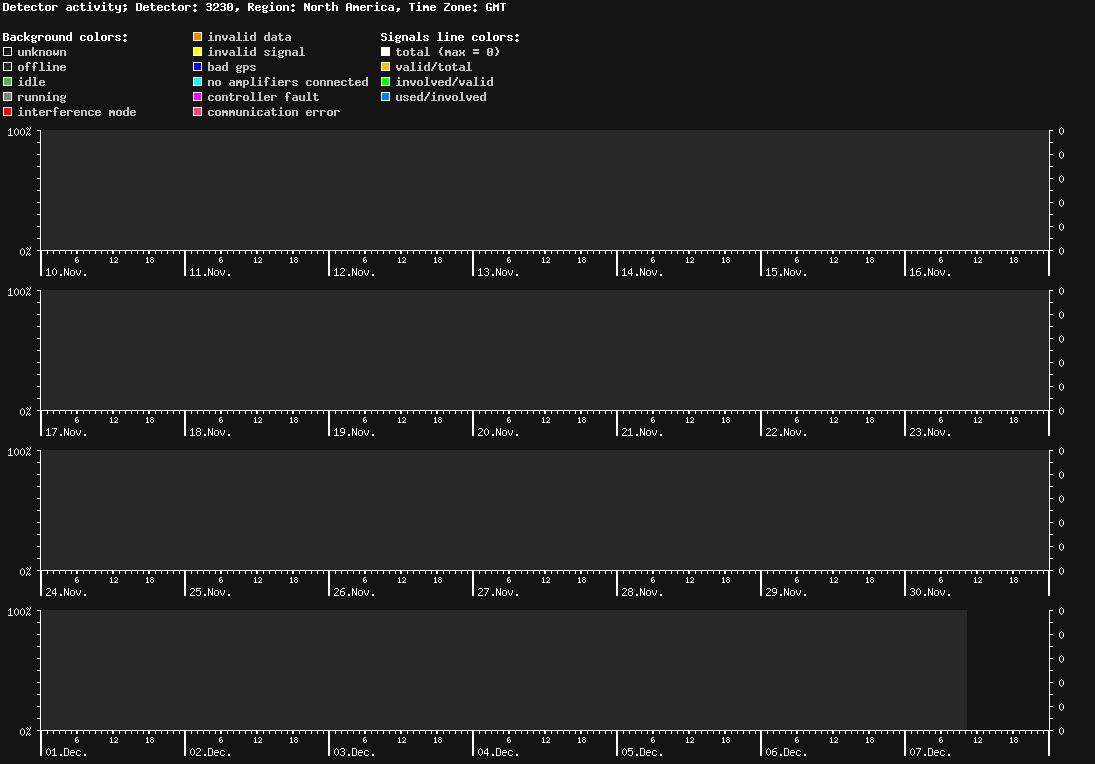Select the magenta controller fault legend icon
The image size is (1095, 764).
pyautogui.click(x=198, y=97)
